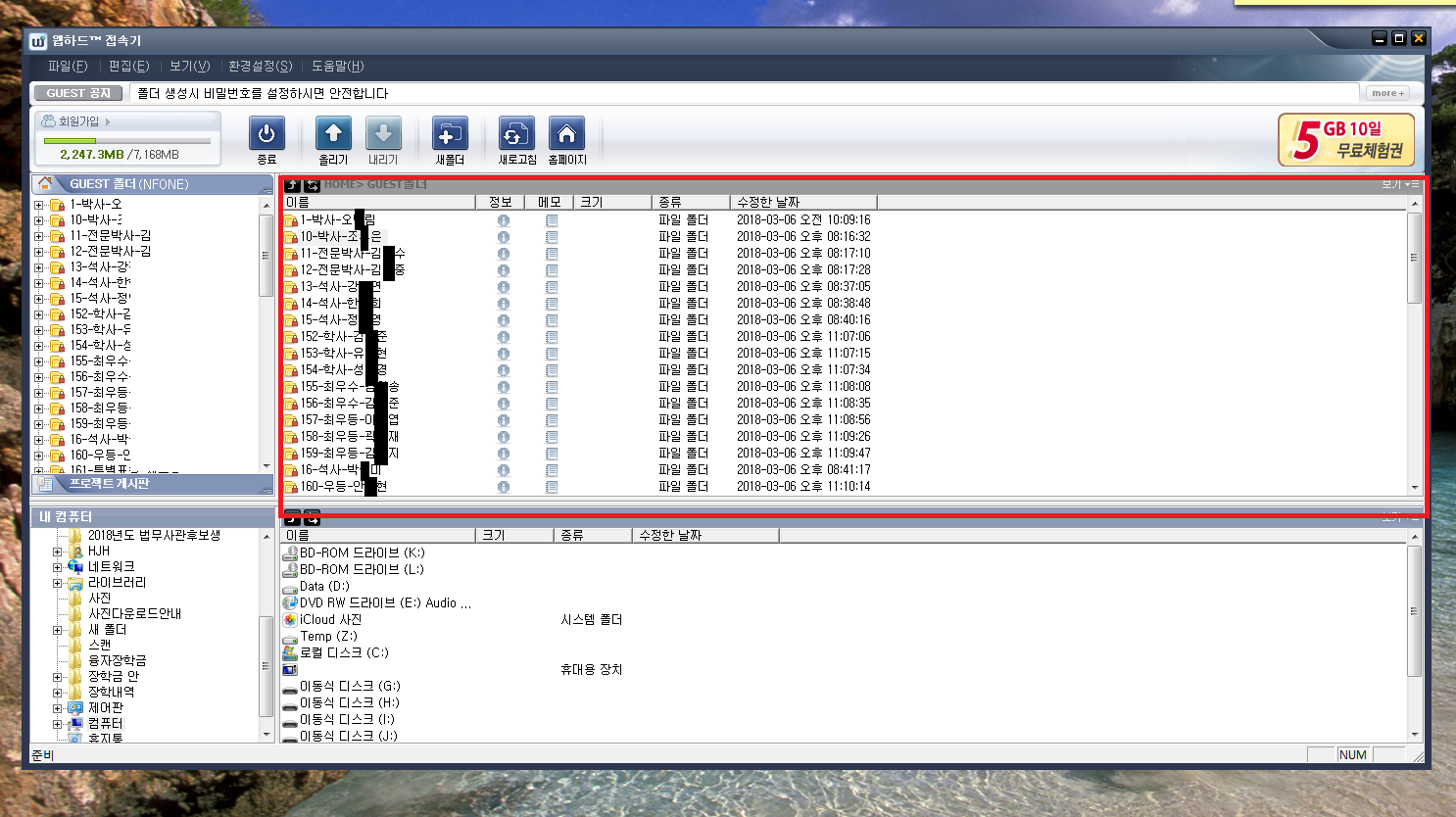Image resolution: width=1456 pixels, height=817 pixels.
Task: Click the 회원가입 link
Action: tap(79, 121)
